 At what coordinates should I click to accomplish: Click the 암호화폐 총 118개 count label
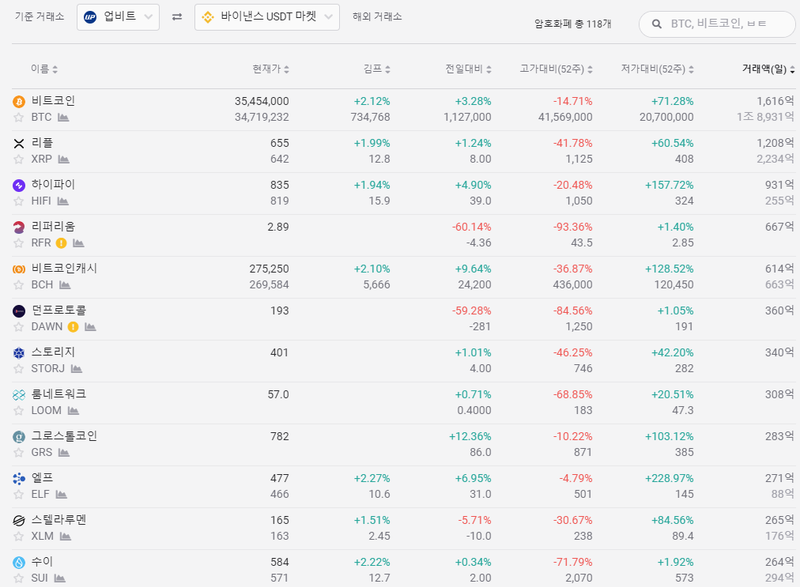tap(572, 24)
